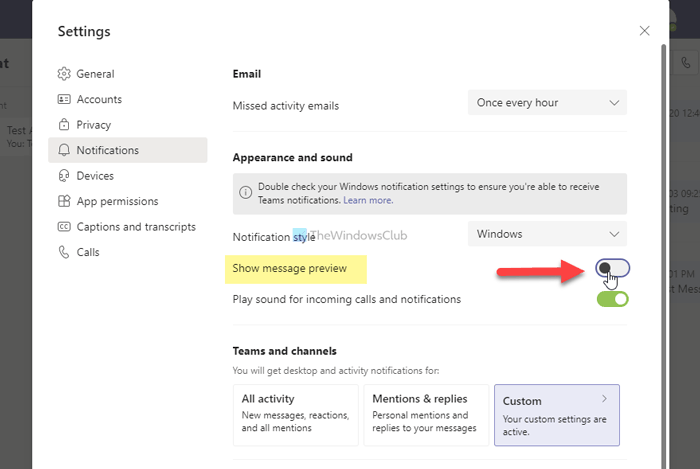This screenshot has height=469, width=700.
Task: Switch to the Privacy settings section
Action: (x=94, y=125)
